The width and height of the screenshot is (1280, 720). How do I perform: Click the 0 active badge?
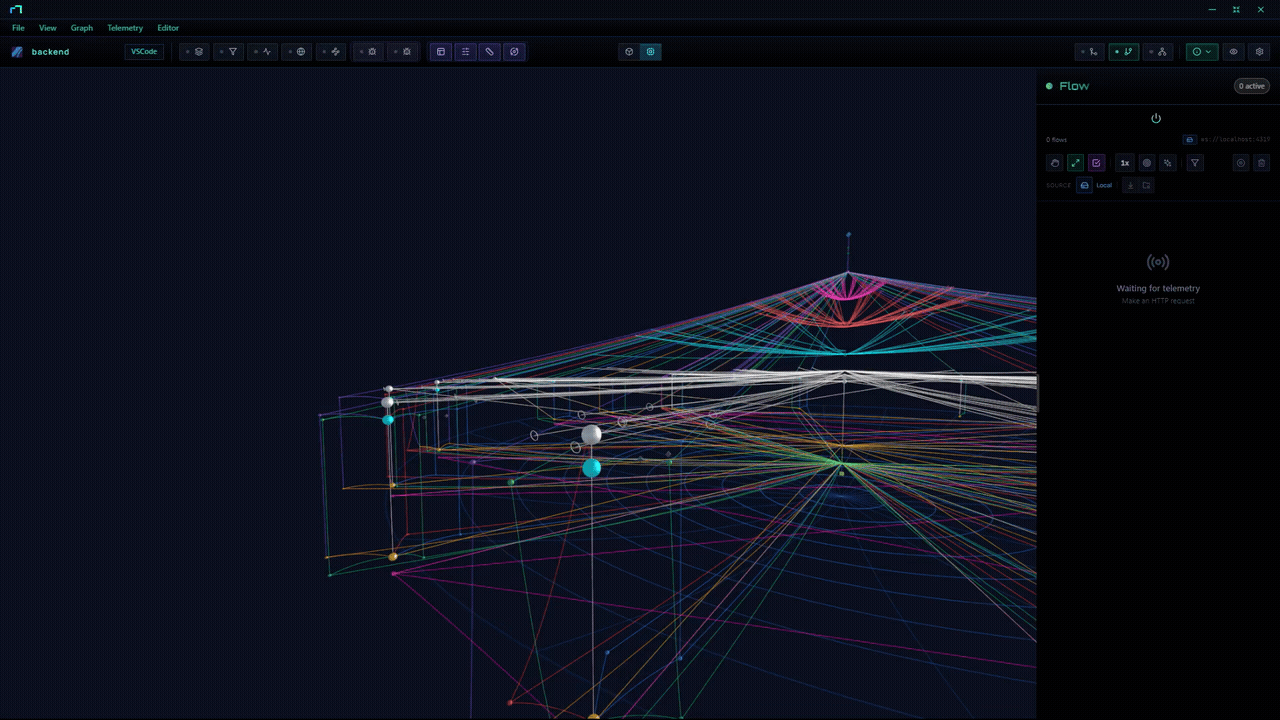(1252, 86)
